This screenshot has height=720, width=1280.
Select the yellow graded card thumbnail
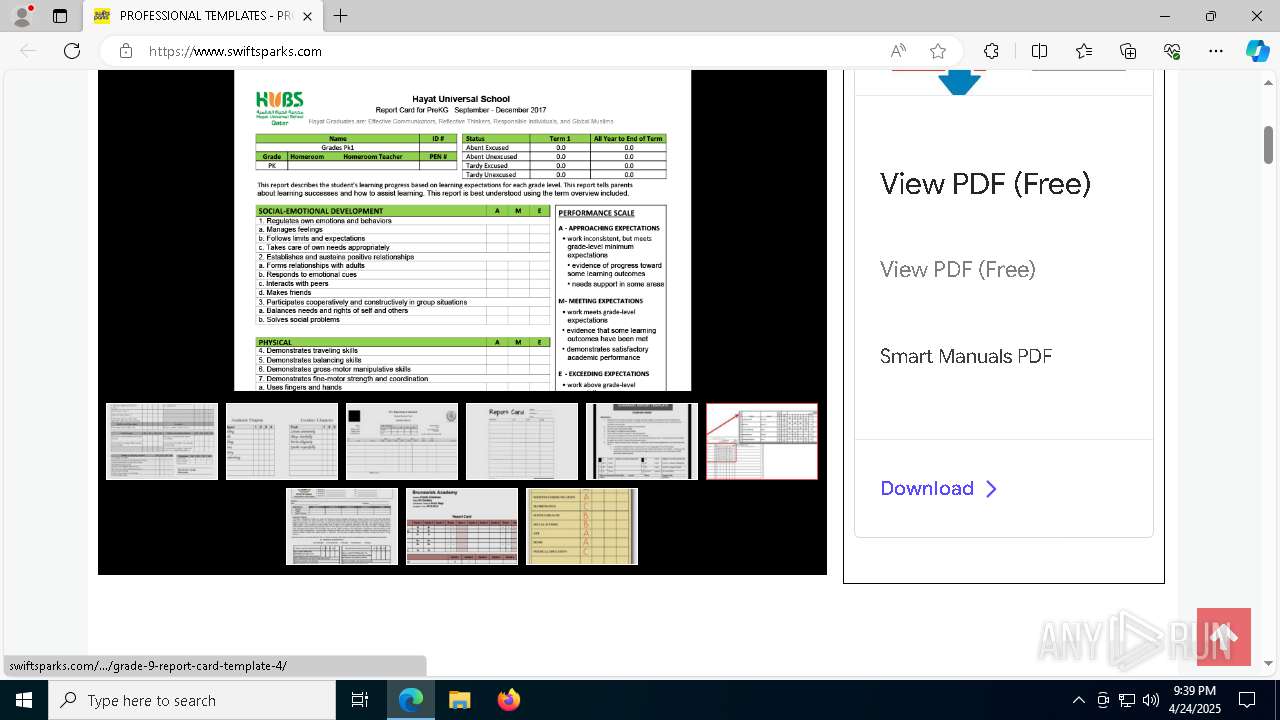[582, 526]
